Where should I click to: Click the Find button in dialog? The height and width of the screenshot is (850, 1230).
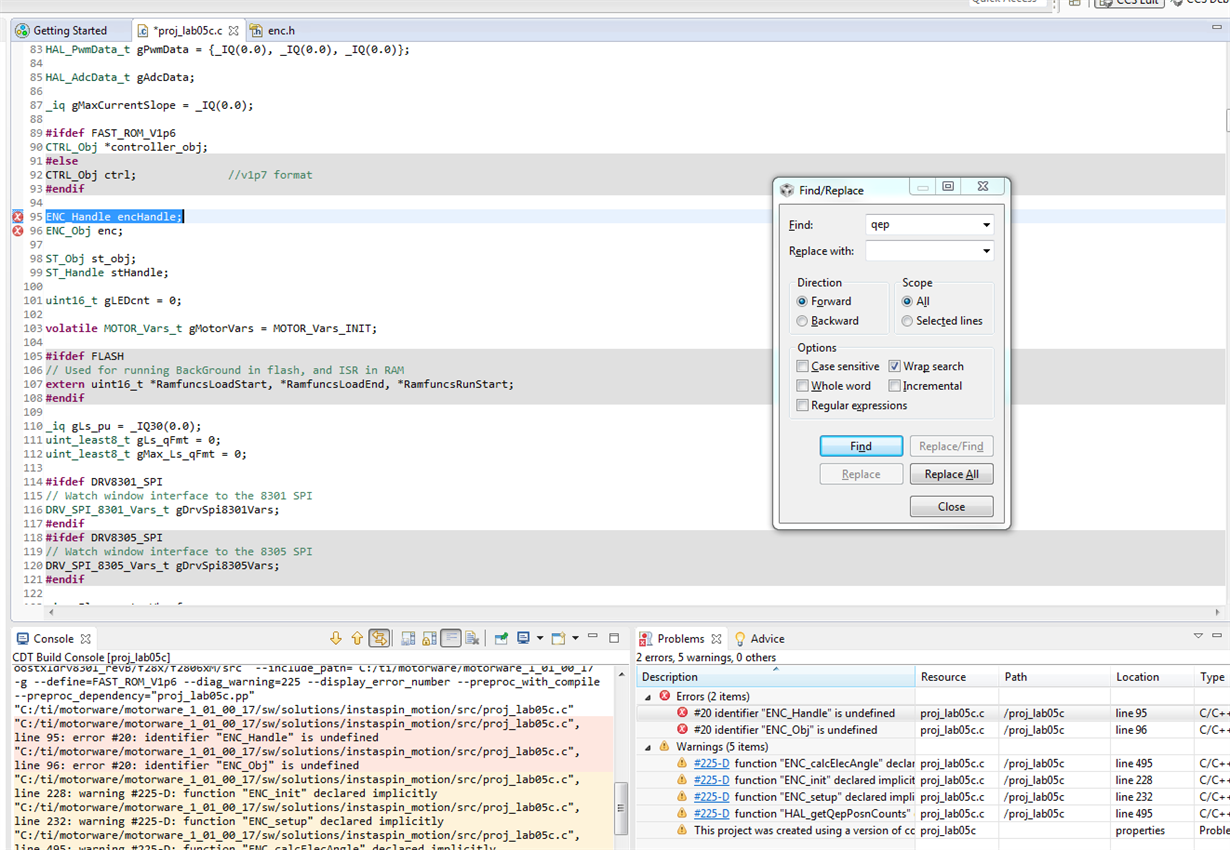tap(861, 446)
